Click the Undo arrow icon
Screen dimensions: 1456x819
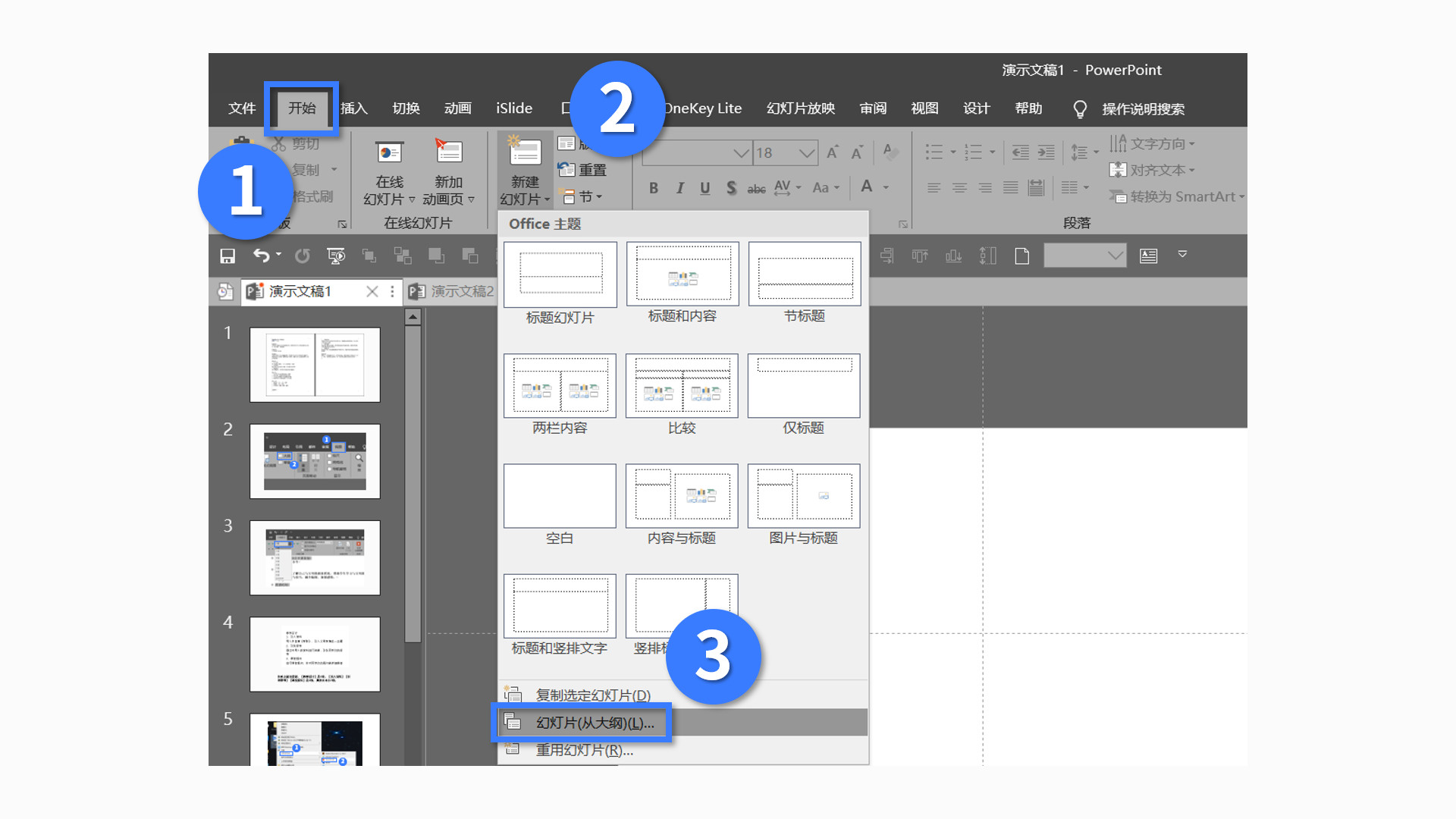tap(261, 256)
